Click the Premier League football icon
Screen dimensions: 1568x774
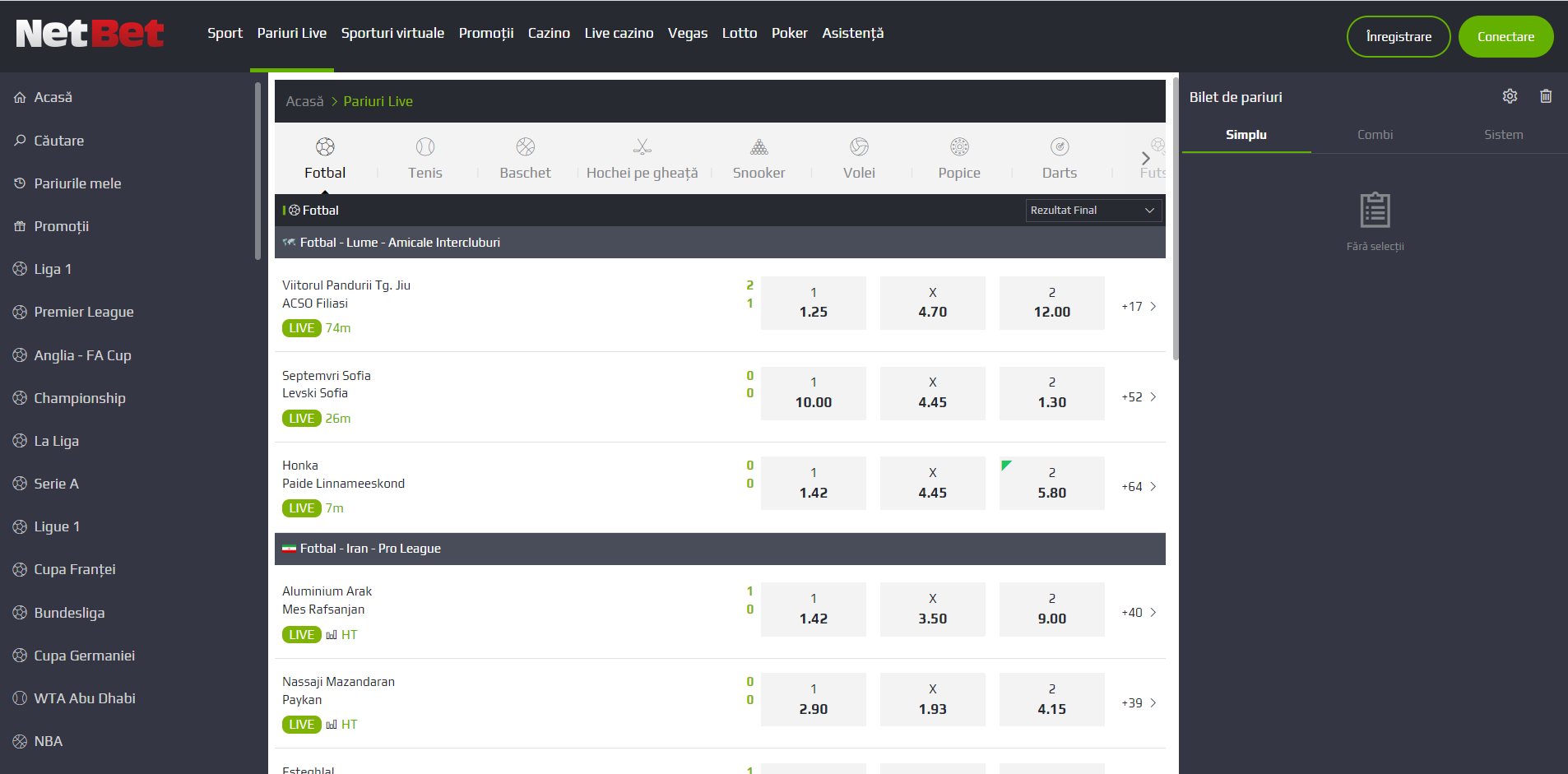[x=20, y=312]
